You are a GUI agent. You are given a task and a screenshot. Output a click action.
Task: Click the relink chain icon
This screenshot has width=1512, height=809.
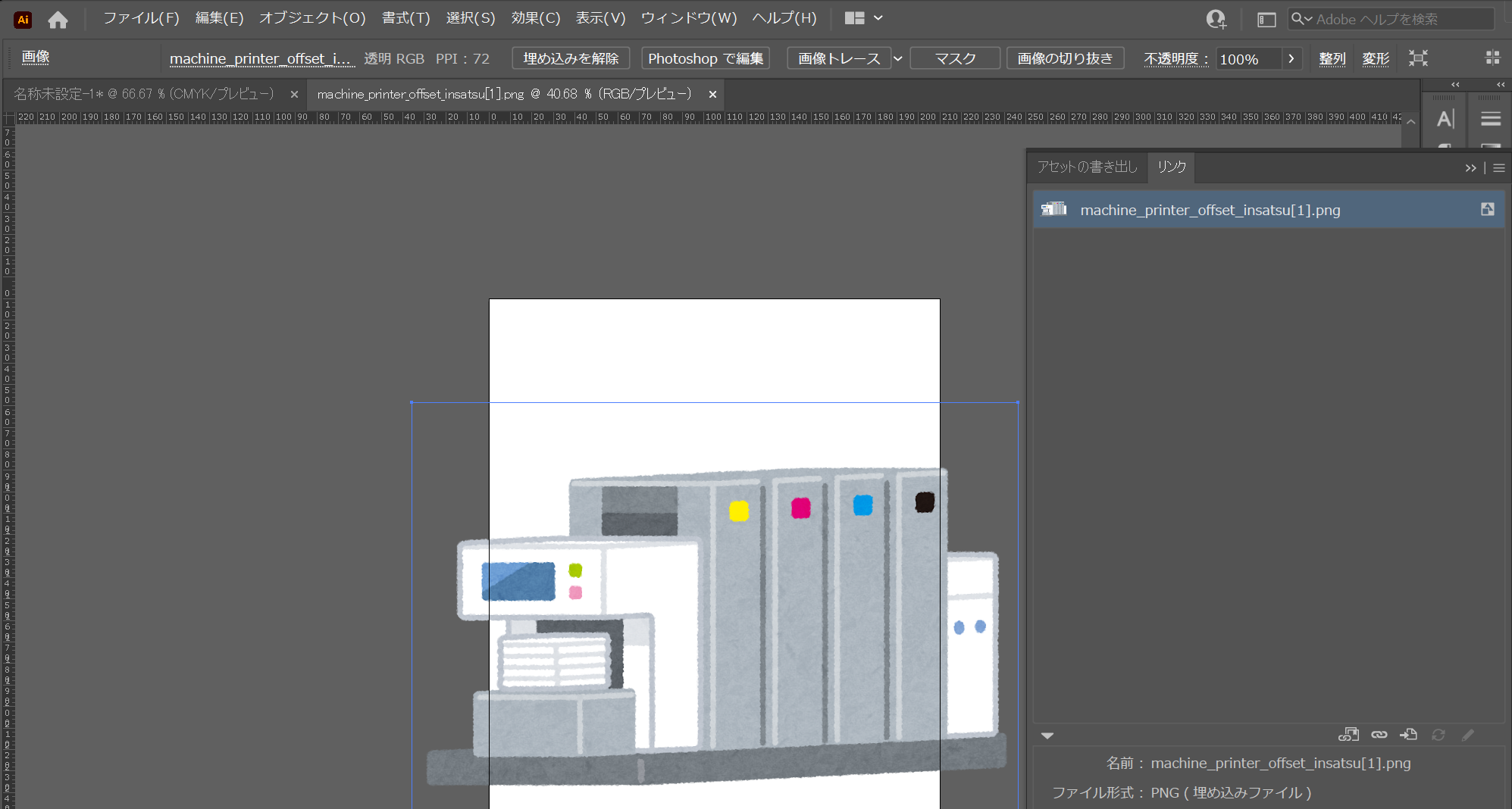[1379, 735]
